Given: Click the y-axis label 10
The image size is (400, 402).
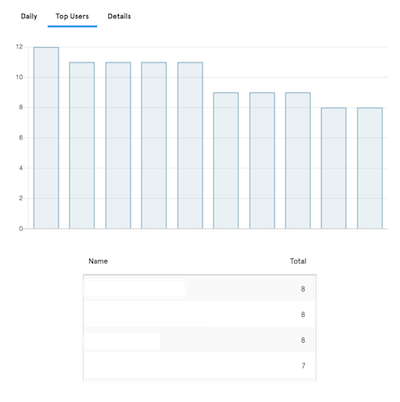Looking at the screenshot, I should pos(19,77).
